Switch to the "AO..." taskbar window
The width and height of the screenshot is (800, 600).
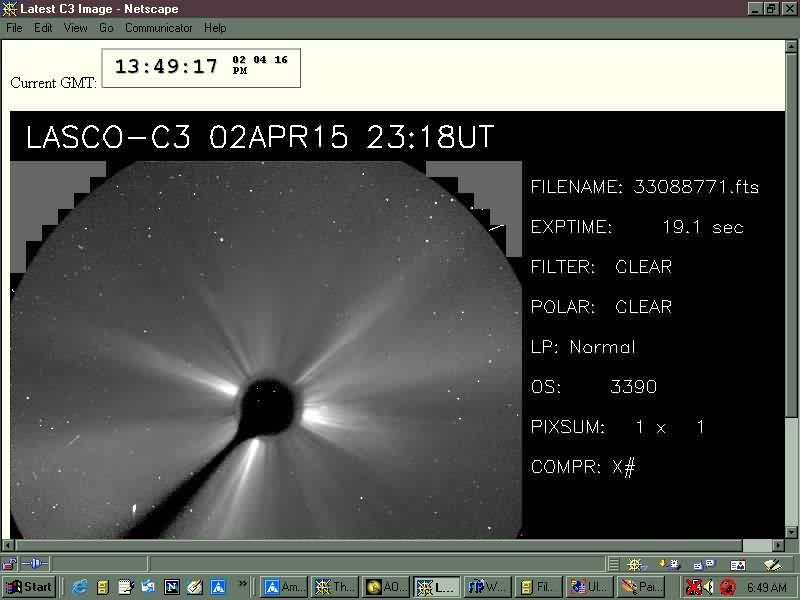click(387, 587)
